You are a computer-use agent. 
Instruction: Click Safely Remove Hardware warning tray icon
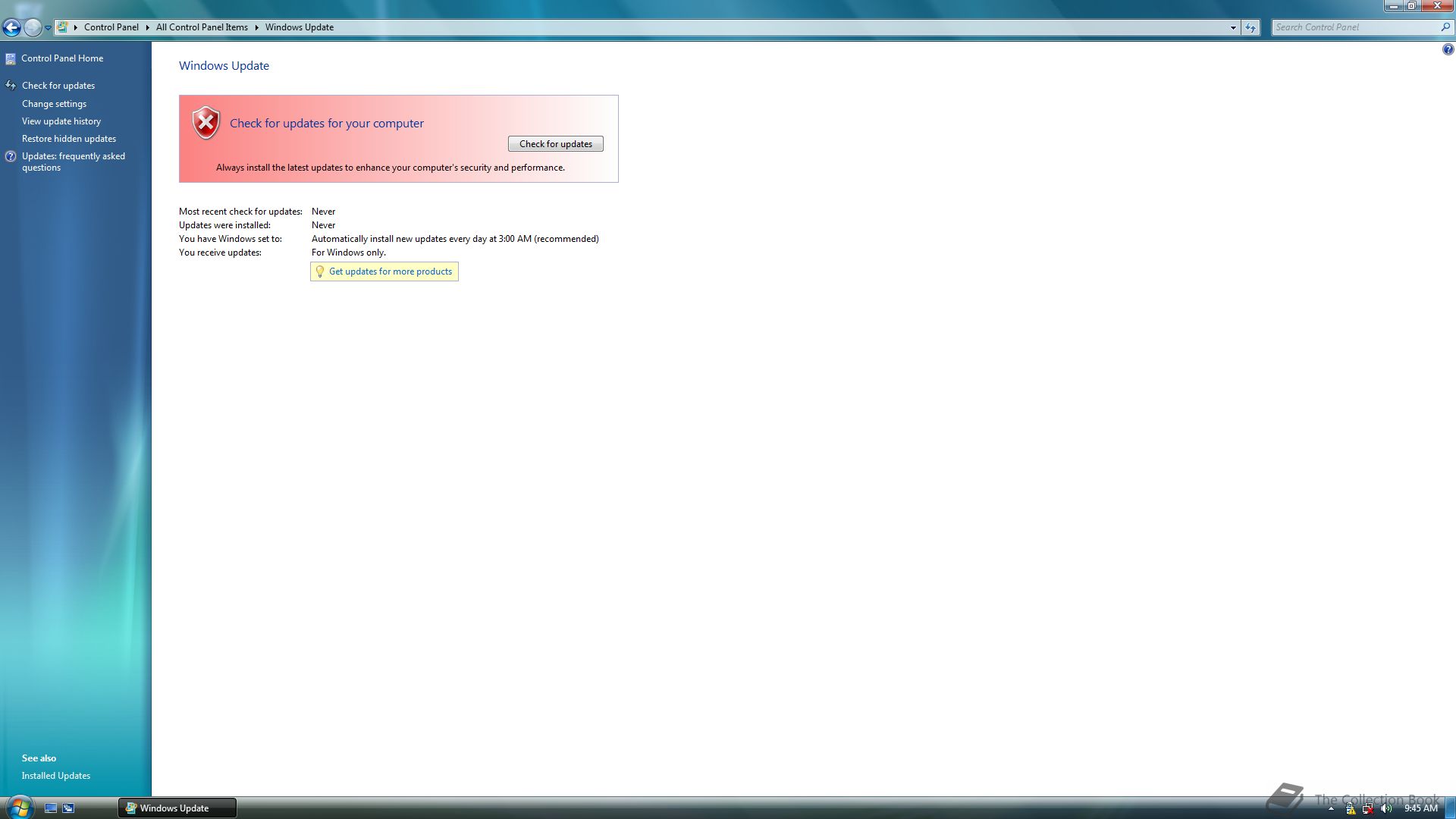tap(1351, 809)
